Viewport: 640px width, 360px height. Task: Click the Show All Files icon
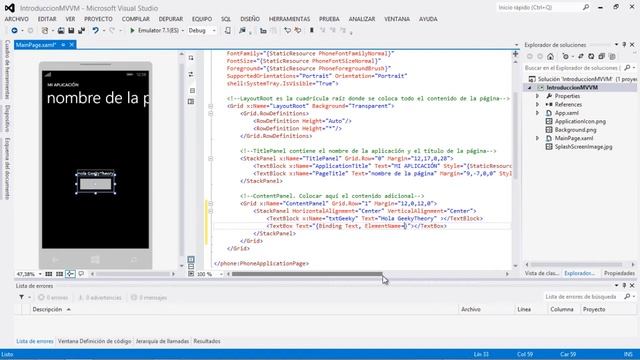pyautogui.click(x=612, y=57)
